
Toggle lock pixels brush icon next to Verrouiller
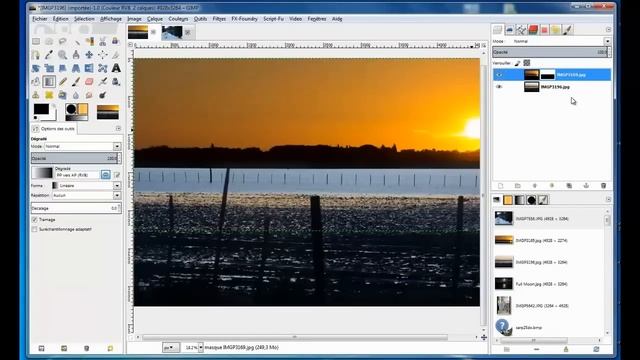[x=518, y=63]
